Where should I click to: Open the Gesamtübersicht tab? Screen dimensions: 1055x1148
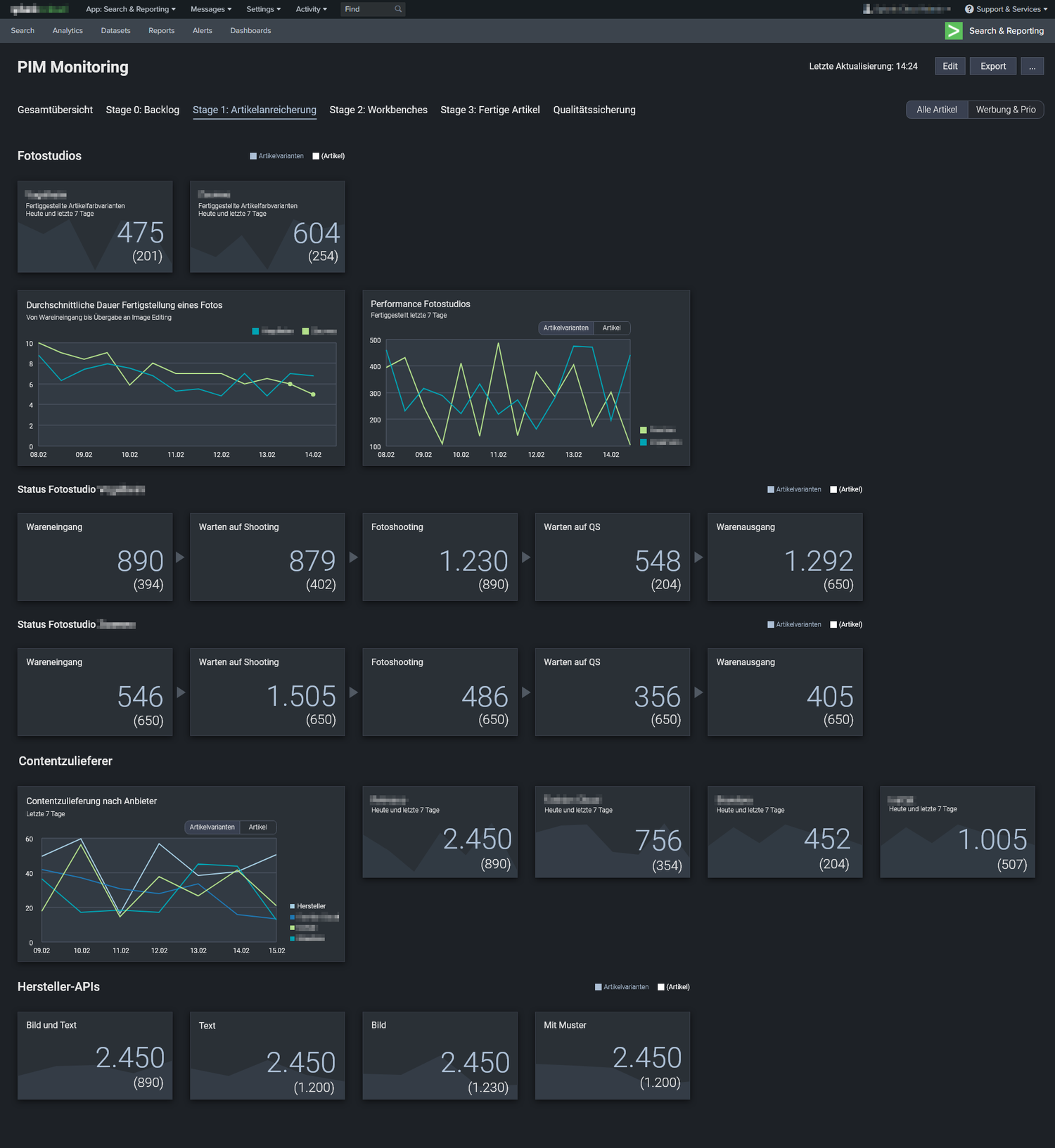(55, 110)
